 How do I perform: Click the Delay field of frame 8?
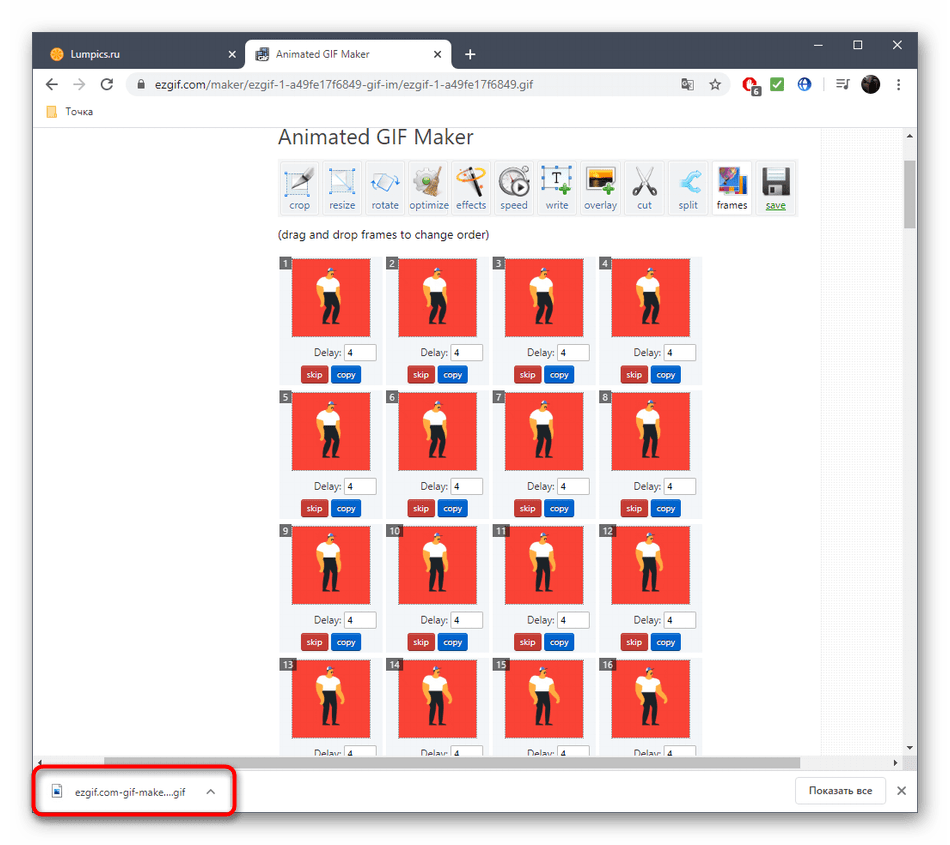(x=680, y=486)
